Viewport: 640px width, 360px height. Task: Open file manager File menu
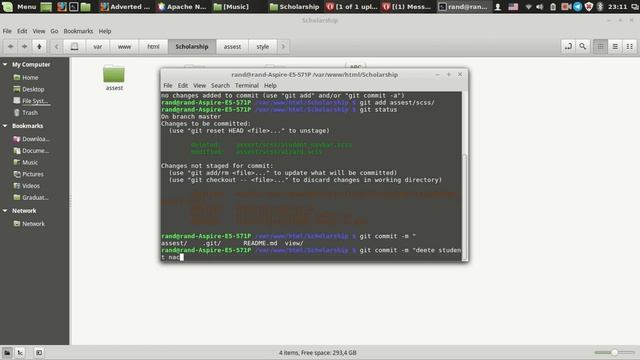tap(7, 31)
